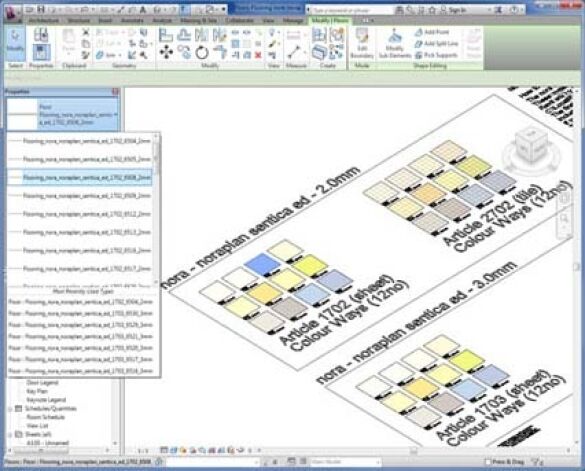This screenshot has width=585, height=471.
Task: Click the Rotate tool circular arrow icon
Action: pyautogui.click(x=202, y=53)
